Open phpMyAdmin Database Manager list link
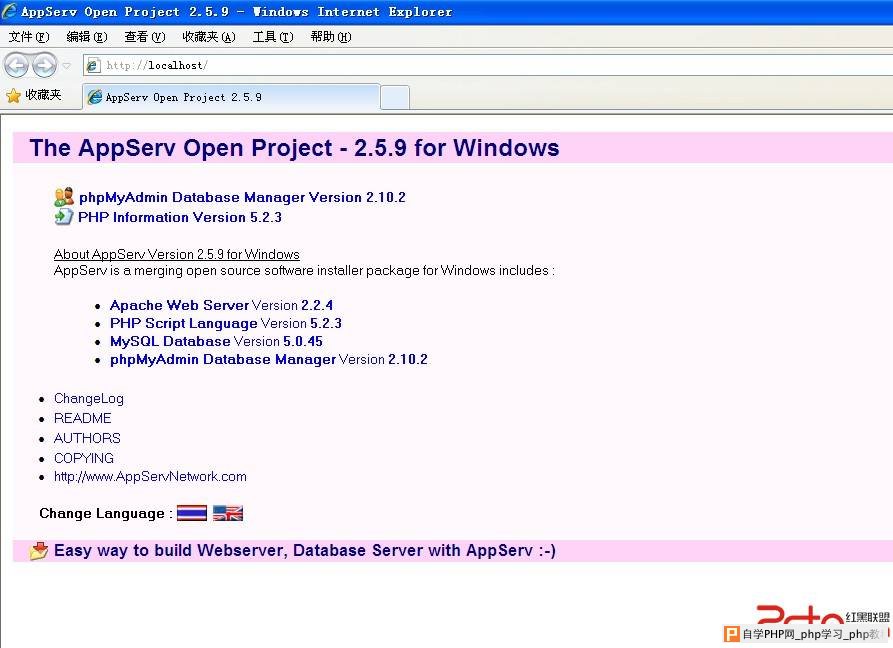 [x=223, y=359]
